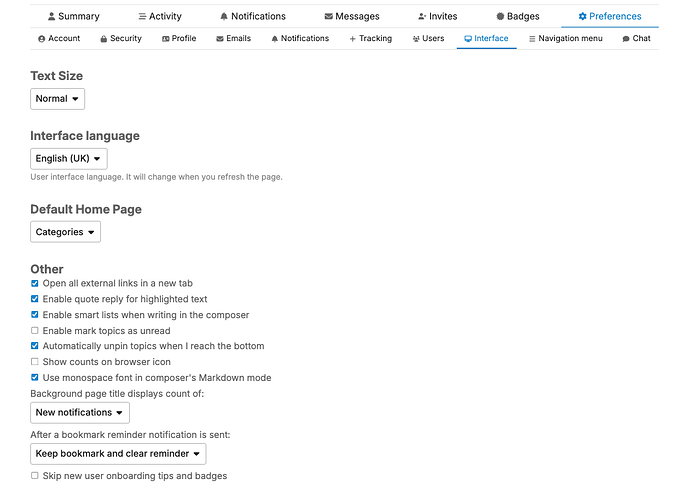The image size is (683, 500).
Task: Disable open external links in new tab
Action: pyautogui.click(x=35, y=284)
